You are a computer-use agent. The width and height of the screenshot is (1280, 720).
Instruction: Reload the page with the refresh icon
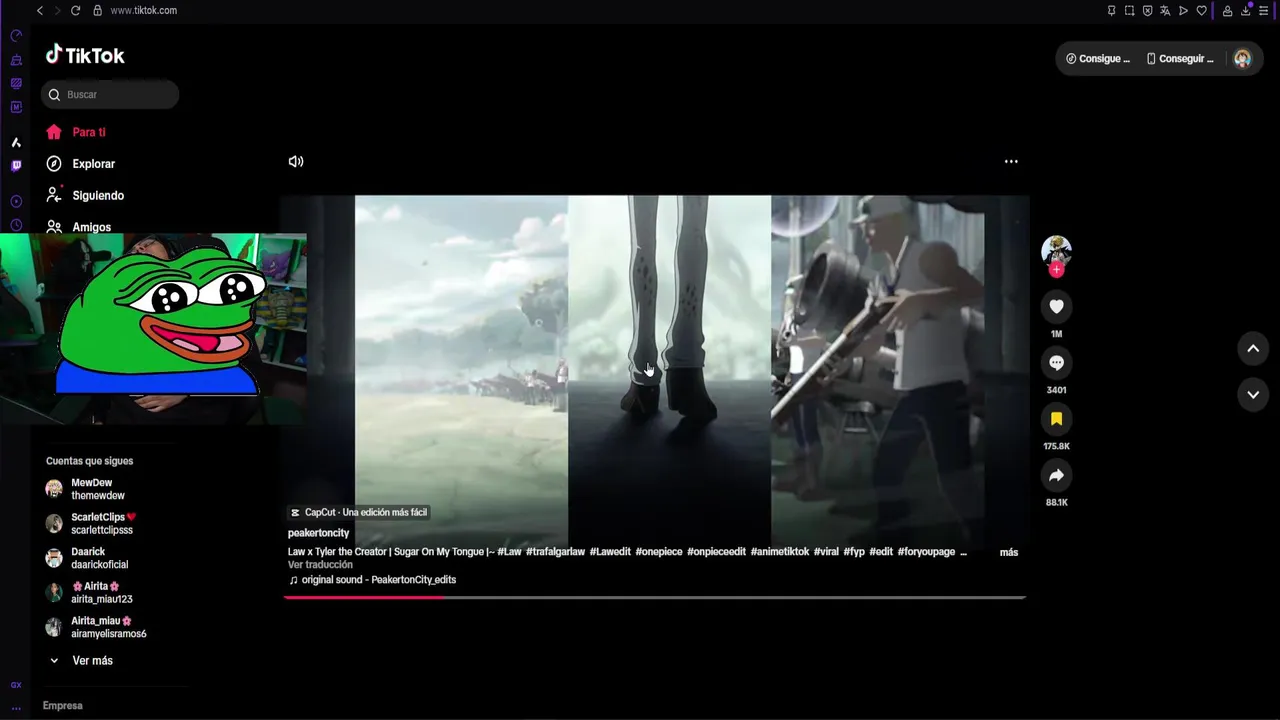75,10
